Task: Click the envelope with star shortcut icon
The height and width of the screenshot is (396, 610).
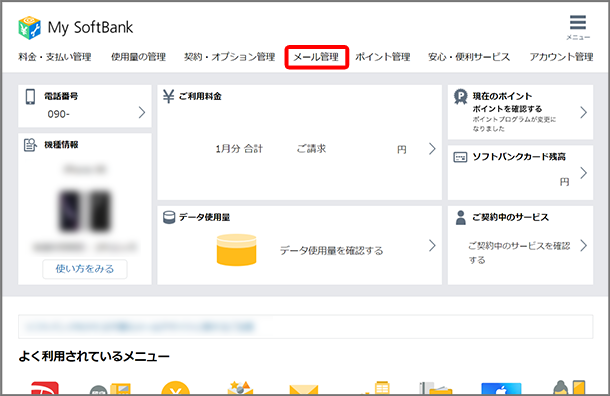Action: point(240,388)
